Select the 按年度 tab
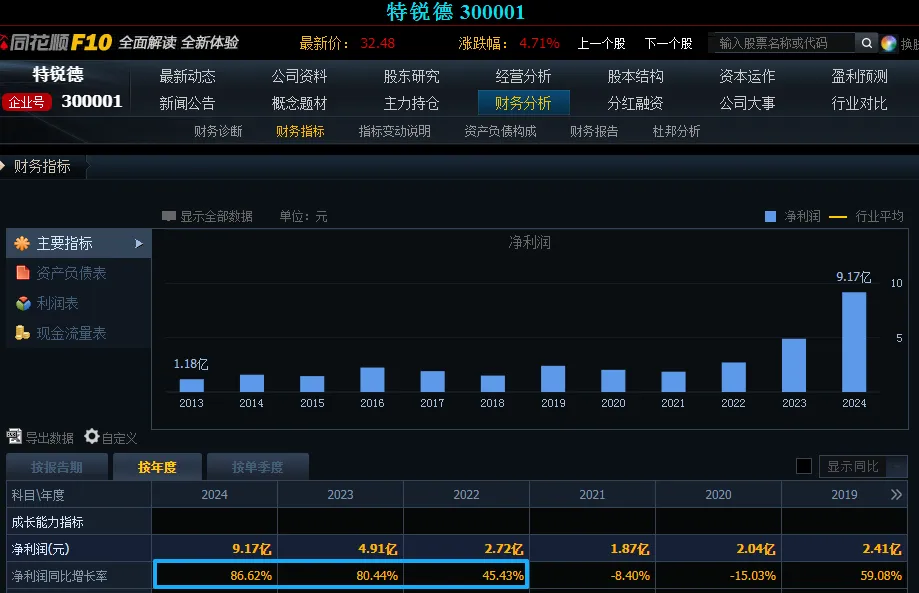Screen dimensions: 919x593 [157, 467]
